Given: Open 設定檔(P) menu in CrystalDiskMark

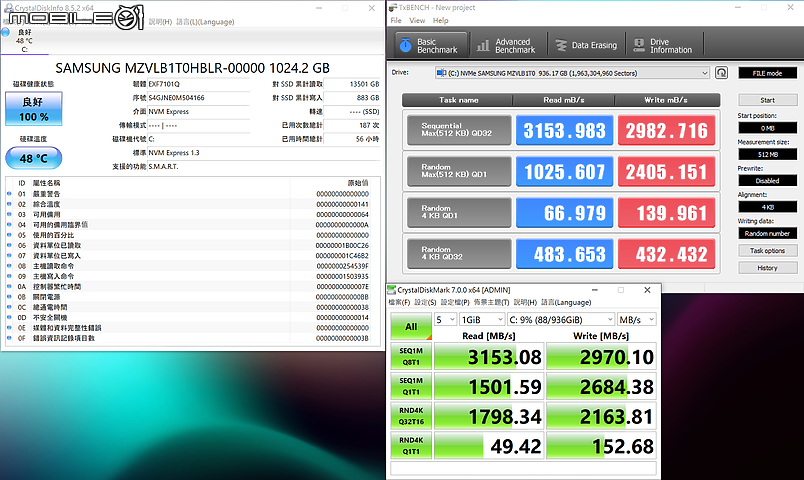Looking at the screenshot, I should (455, 303).
